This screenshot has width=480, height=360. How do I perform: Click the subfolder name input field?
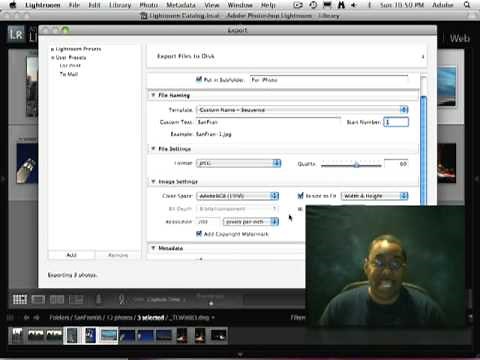point(329,80)
